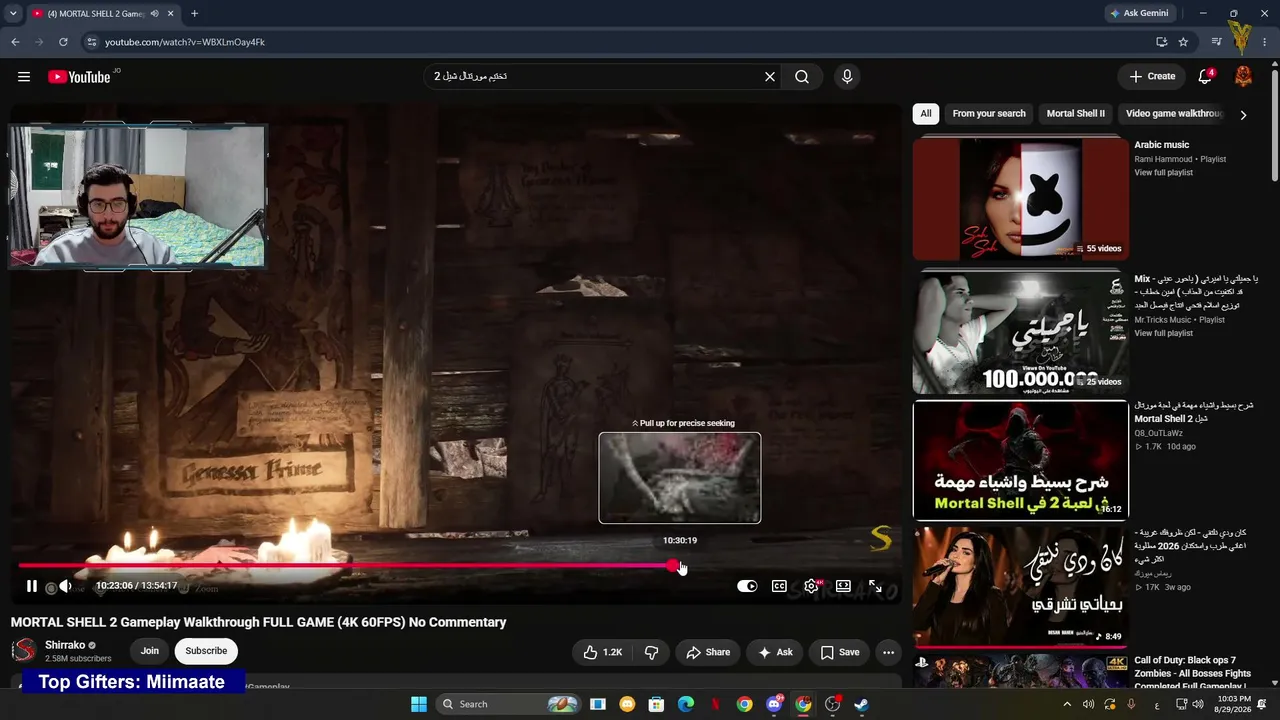Open the tab search dropdown arrow
Viewport: 1280px width, 720px height.
point(13,13)
